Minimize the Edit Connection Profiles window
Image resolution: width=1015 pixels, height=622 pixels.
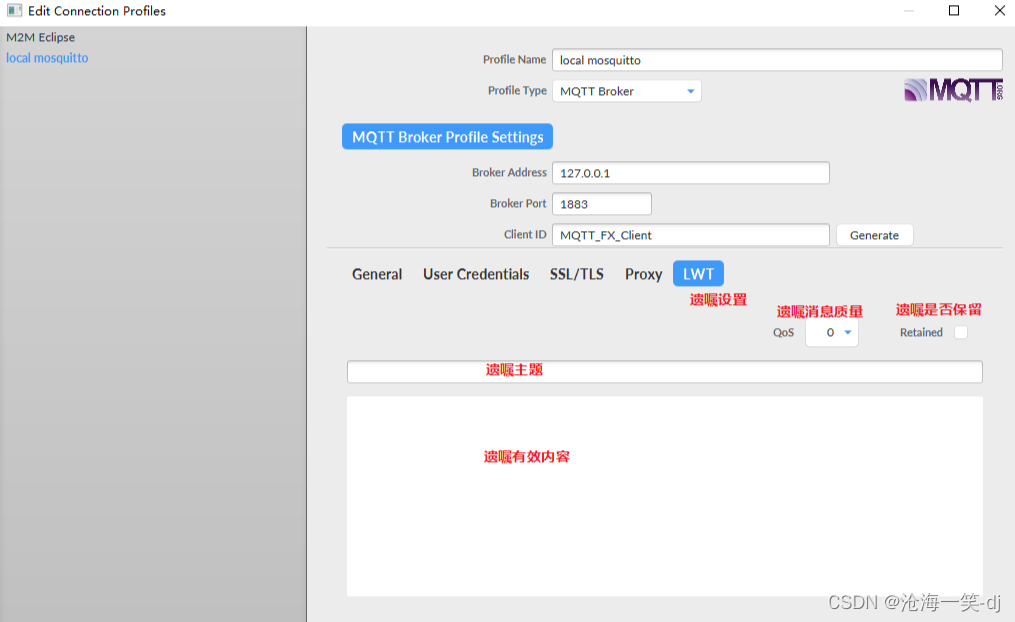tap(909, 10)
